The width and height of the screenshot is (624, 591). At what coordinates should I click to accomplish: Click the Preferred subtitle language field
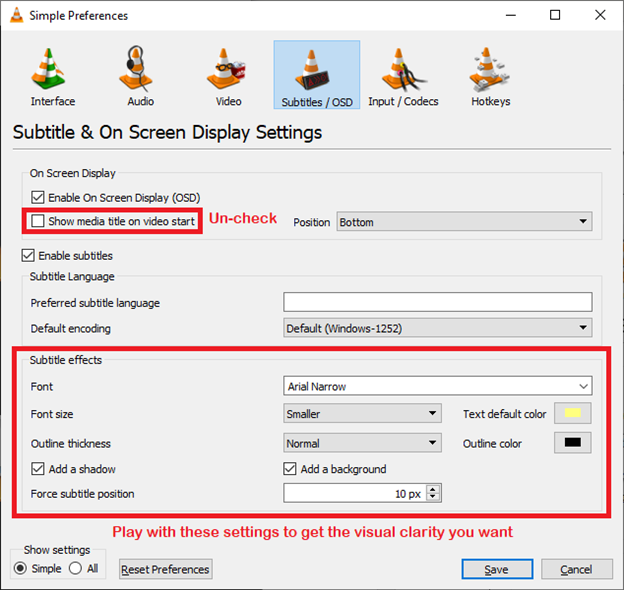(437, 302)
